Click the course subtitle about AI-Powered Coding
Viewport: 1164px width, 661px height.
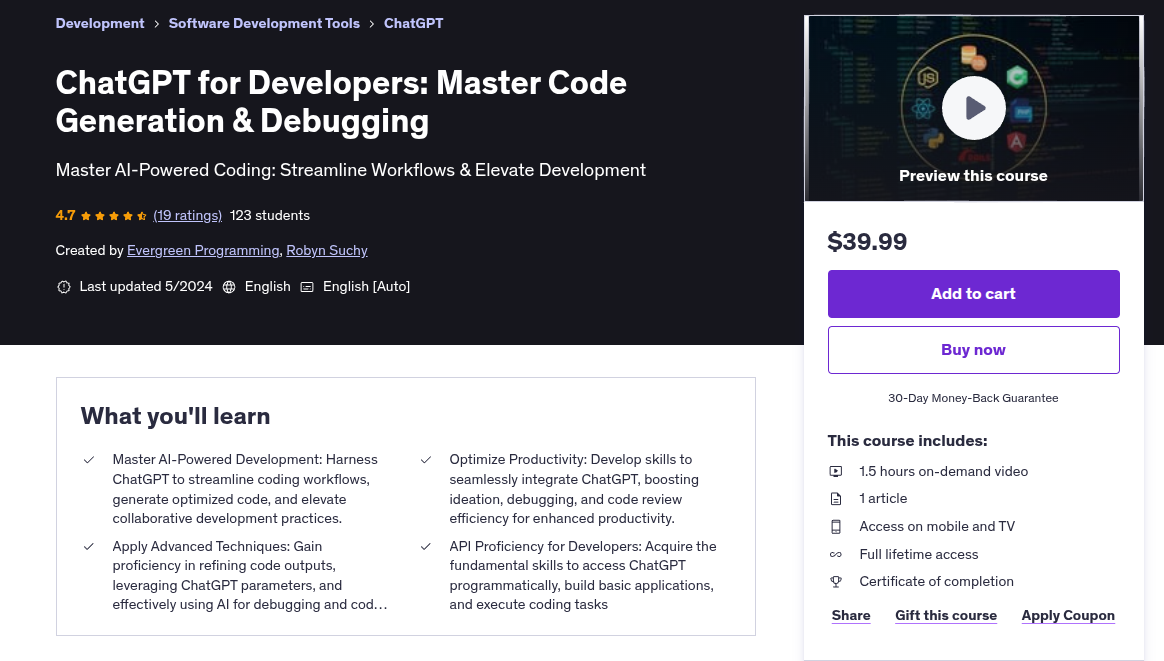tap(350, 170)
